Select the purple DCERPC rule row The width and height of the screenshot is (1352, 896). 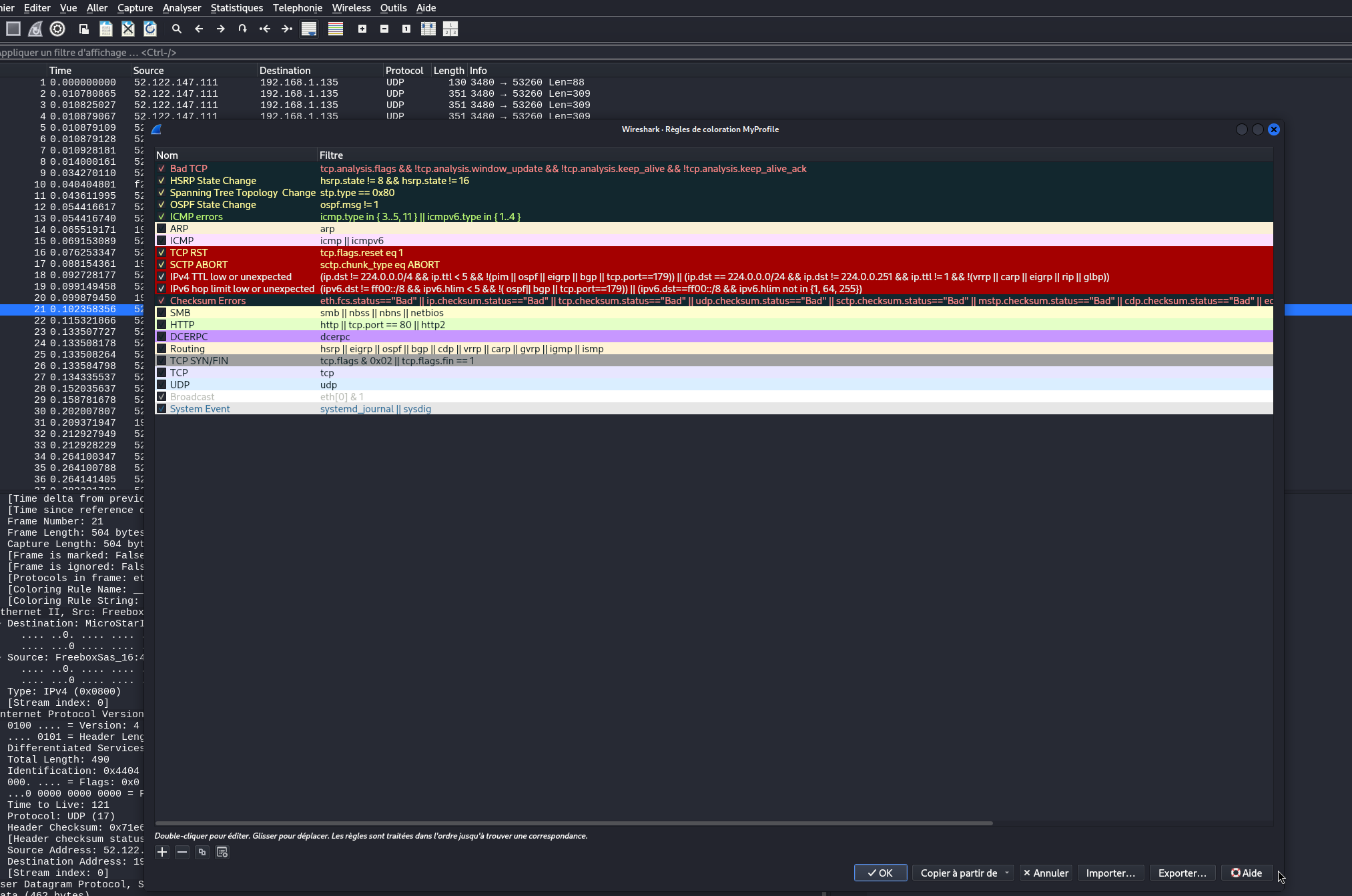pos(714,337)
